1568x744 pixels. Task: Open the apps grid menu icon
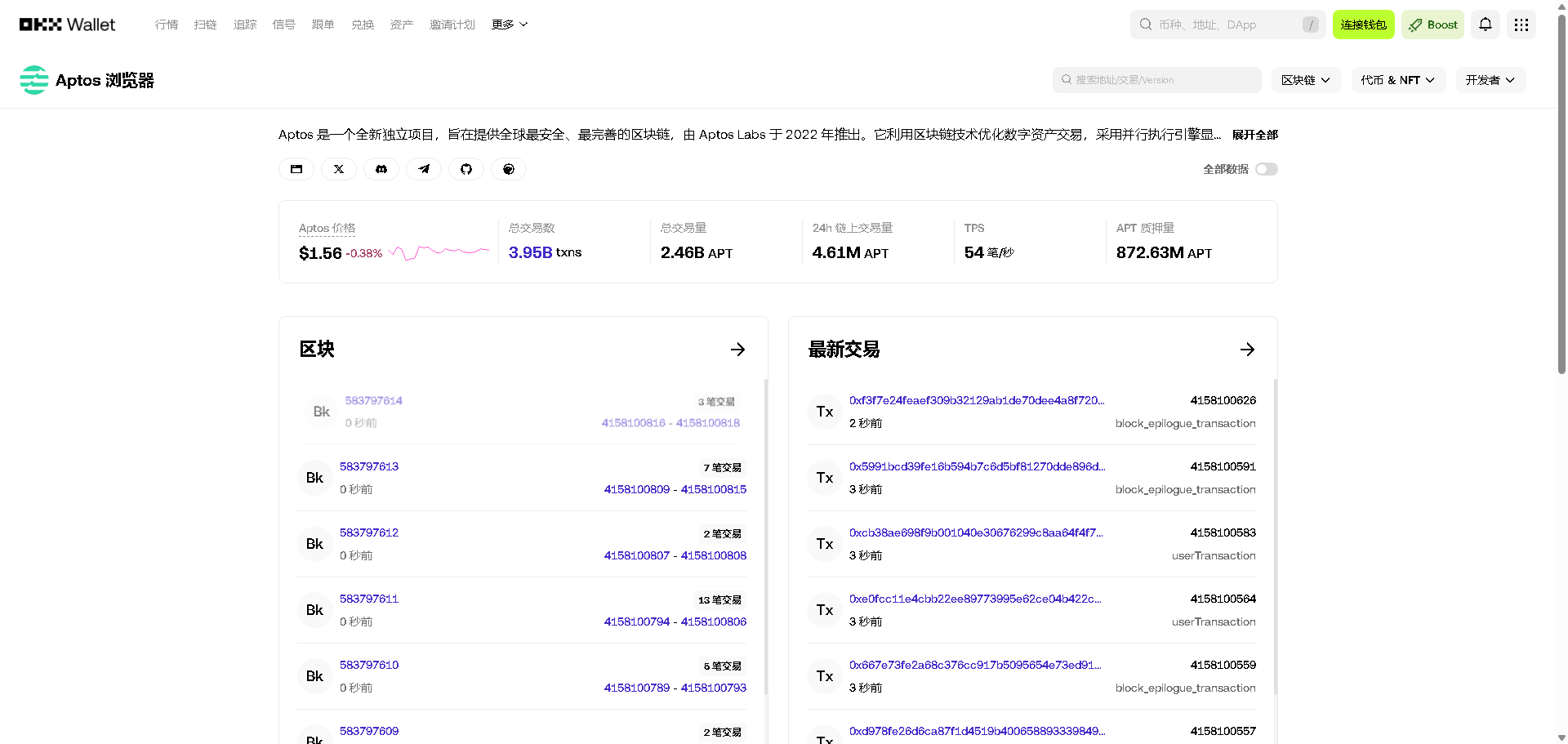click(x=1521, y=25)
